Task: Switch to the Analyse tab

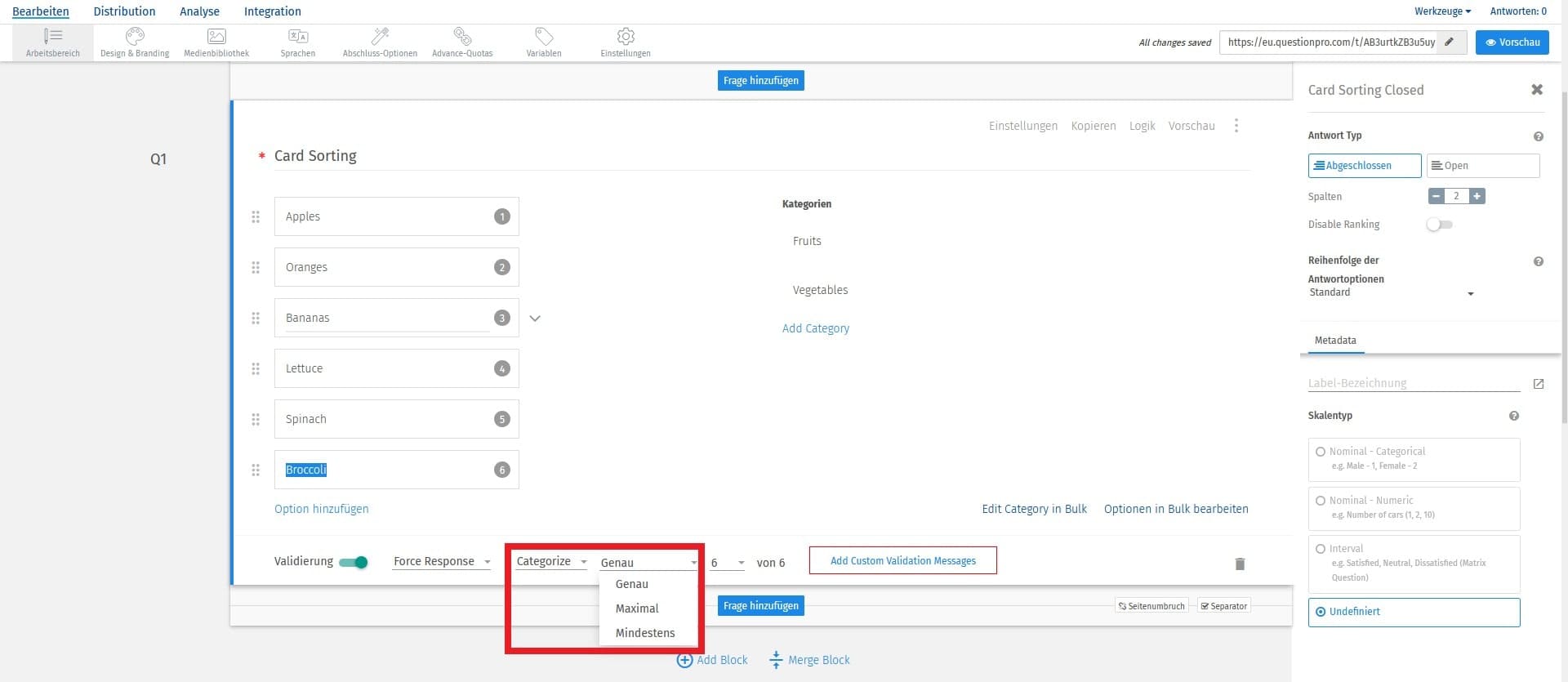Action: coord(199,11)
